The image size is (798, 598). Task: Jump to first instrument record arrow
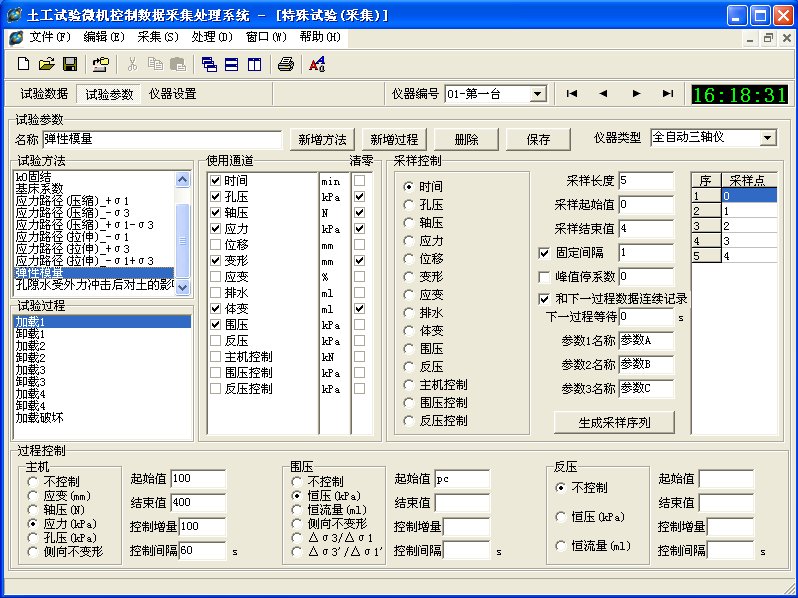pyautogui.click(x=571, y=94)
